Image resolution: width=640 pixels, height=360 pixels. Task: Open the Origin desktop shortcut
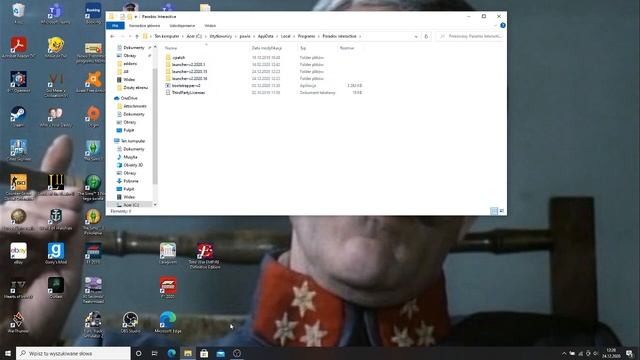93,116
